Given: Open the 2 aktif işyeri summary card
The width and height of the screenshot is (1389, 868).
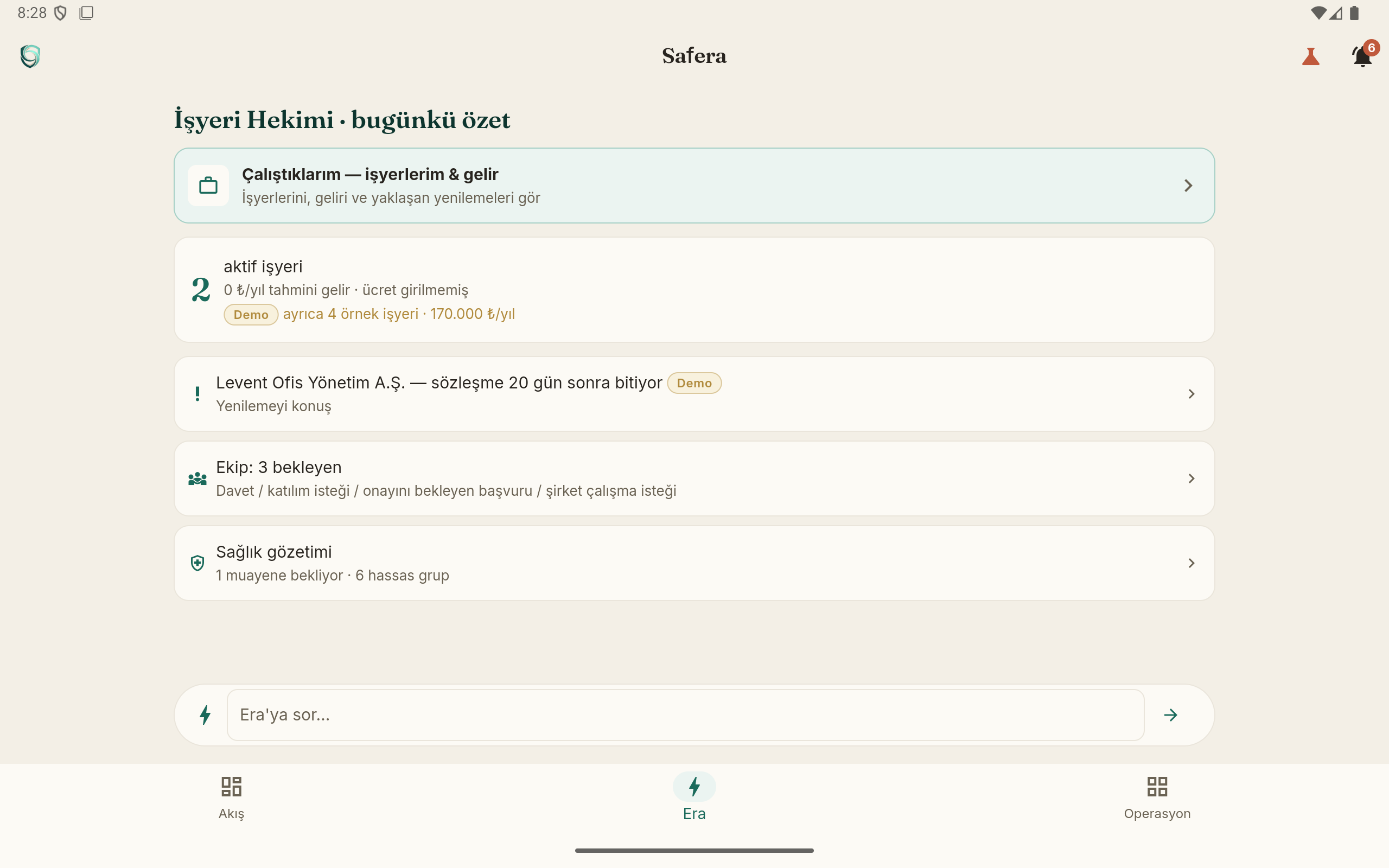Looking at the screenshot, I should (x=694, y=290).
